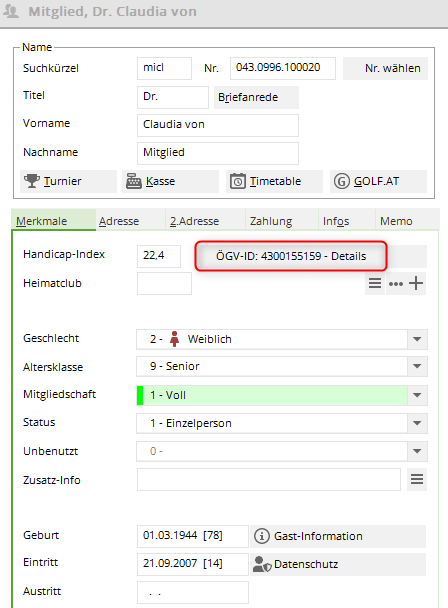Open Kasse via the cash register icon

(x=134, y=181)
